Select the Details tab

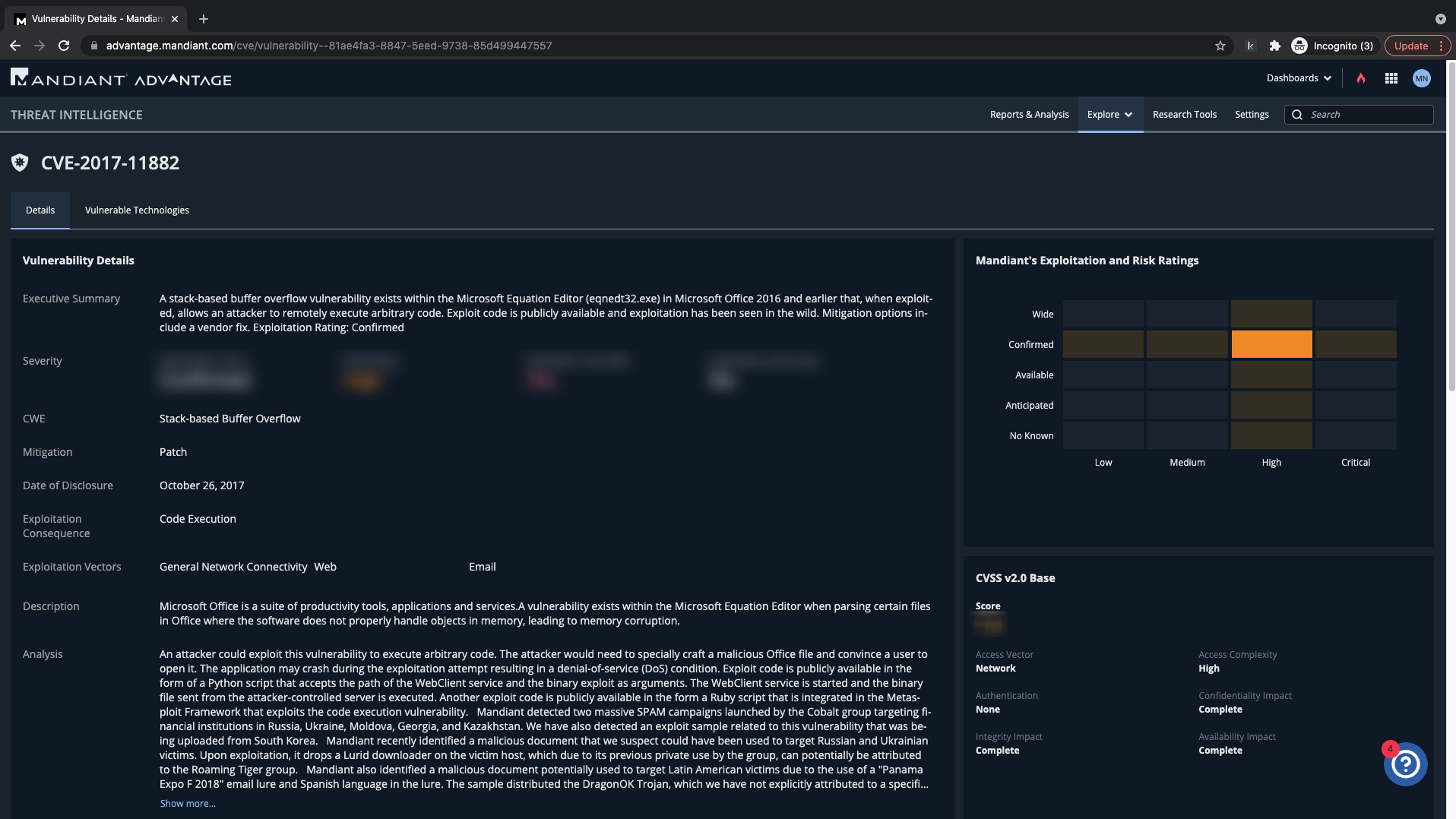(x=40, y=210)
